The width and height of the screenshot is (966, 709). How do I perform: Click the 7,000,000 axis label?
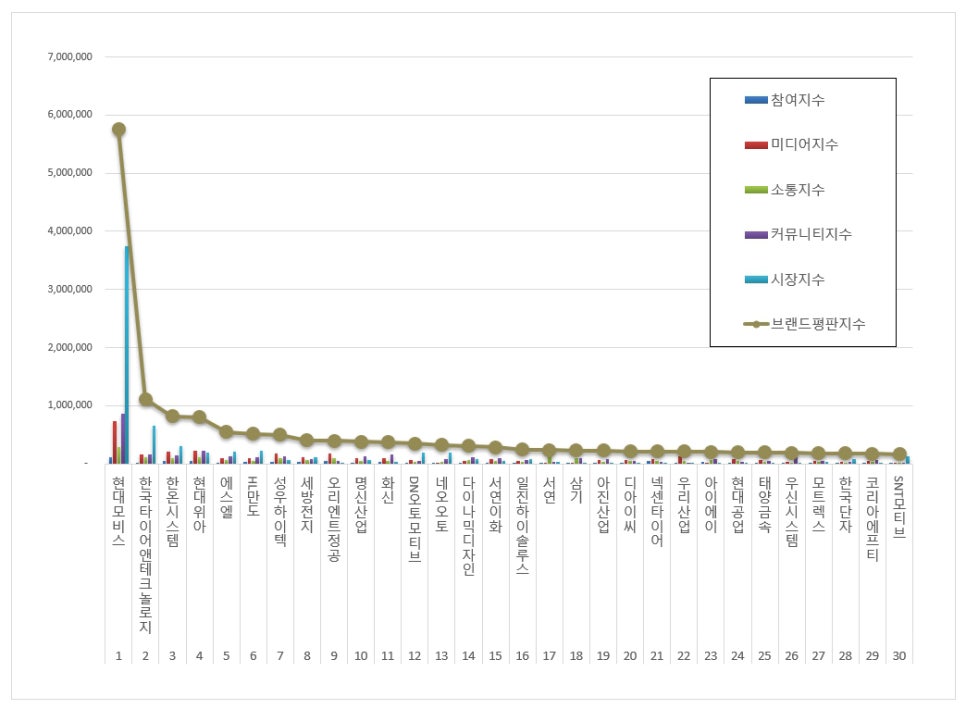click(x=70, y=57)
